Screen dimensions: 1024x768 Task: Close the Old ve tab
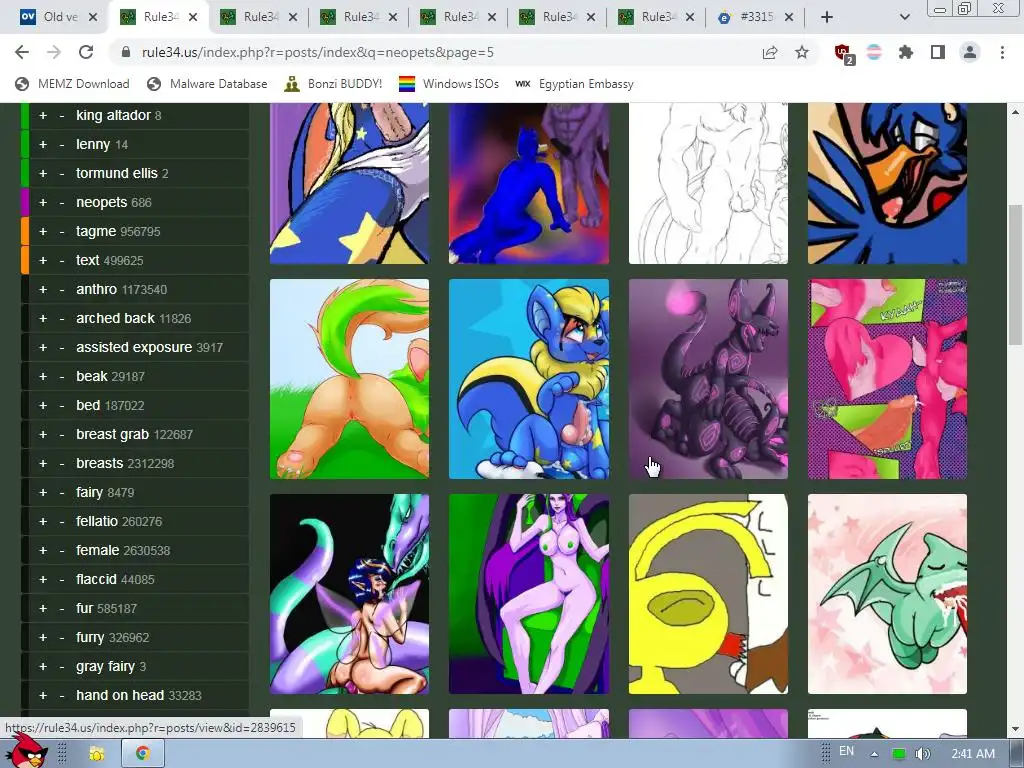click(93, 17)
